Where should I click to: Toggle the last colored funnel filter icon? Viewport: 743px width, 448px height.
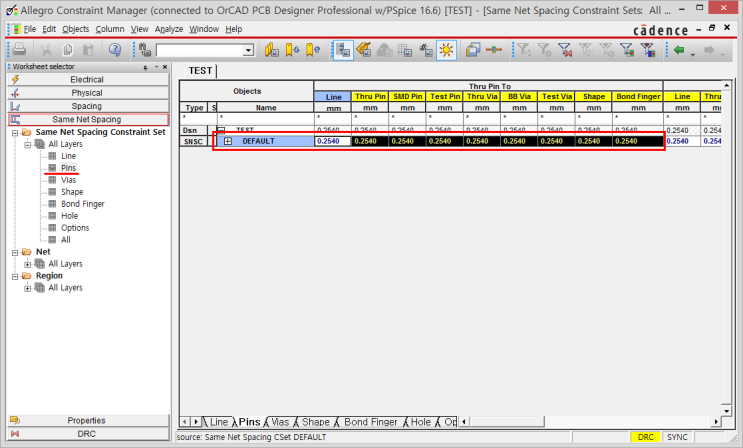(648, 49)
